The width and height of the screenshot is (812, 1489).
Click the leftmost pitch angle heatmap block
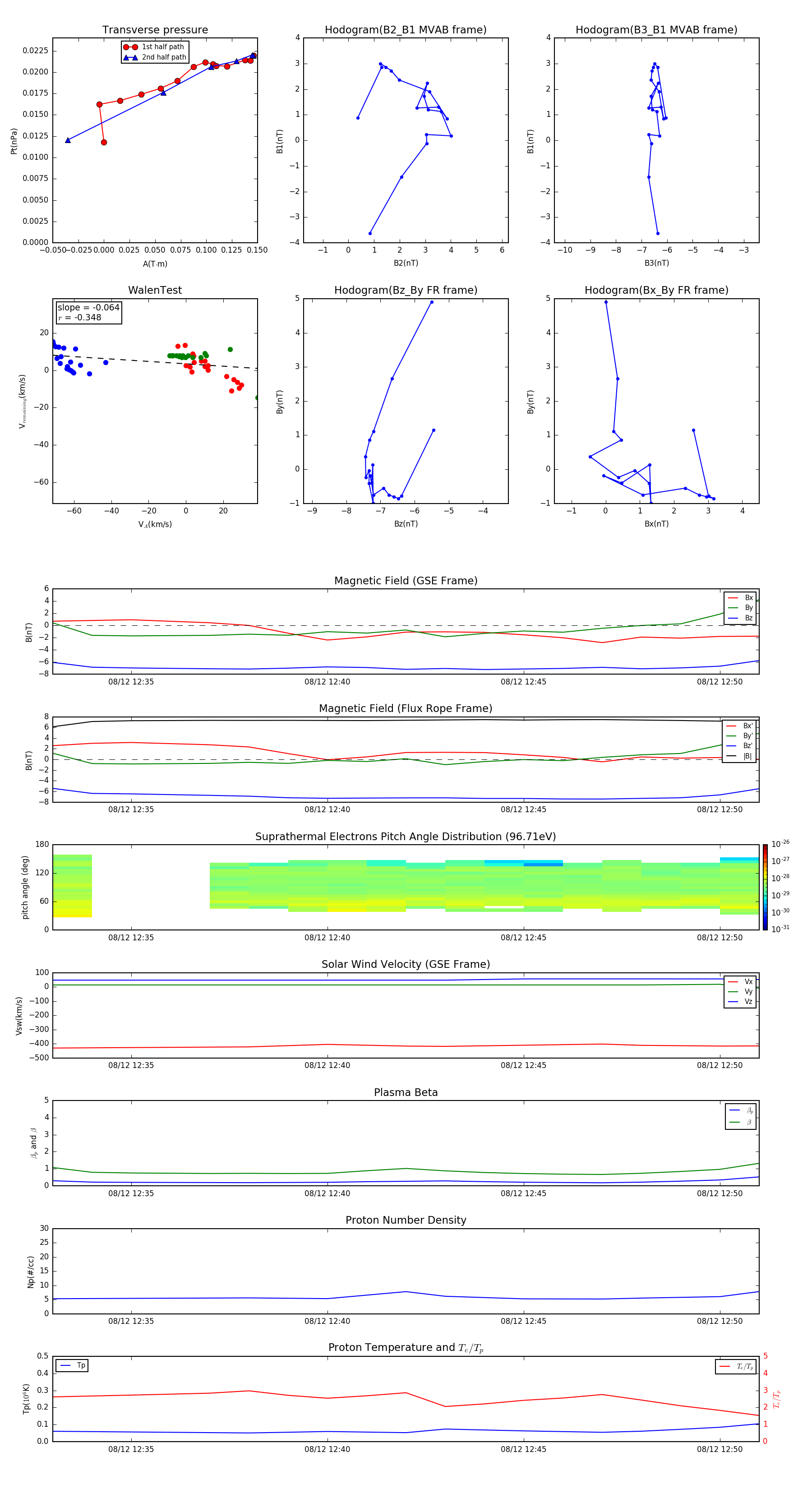coord(72,886)
